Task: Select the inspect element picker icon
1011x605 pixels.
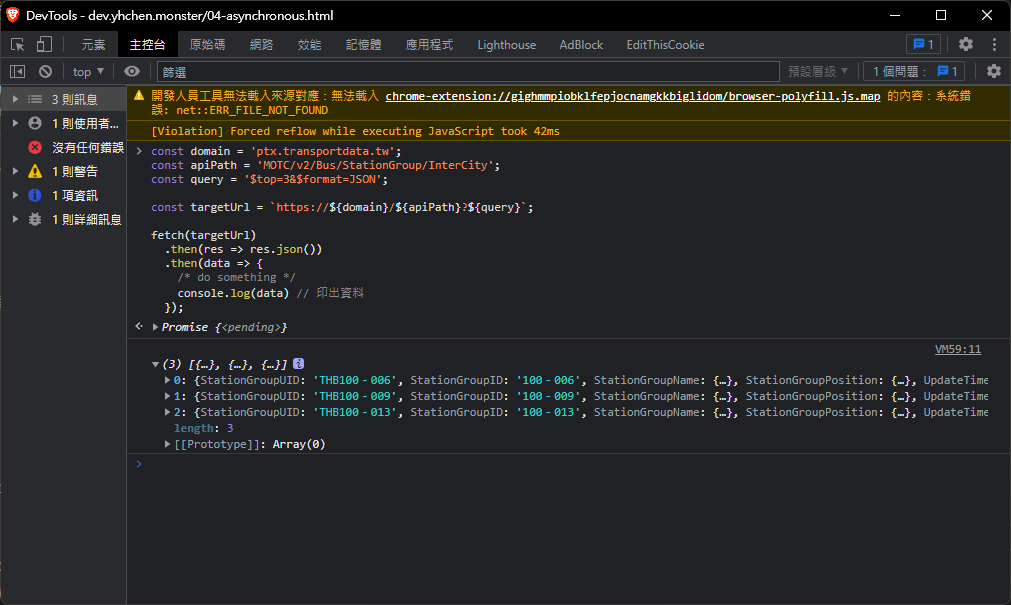Action: pos(17,44)
